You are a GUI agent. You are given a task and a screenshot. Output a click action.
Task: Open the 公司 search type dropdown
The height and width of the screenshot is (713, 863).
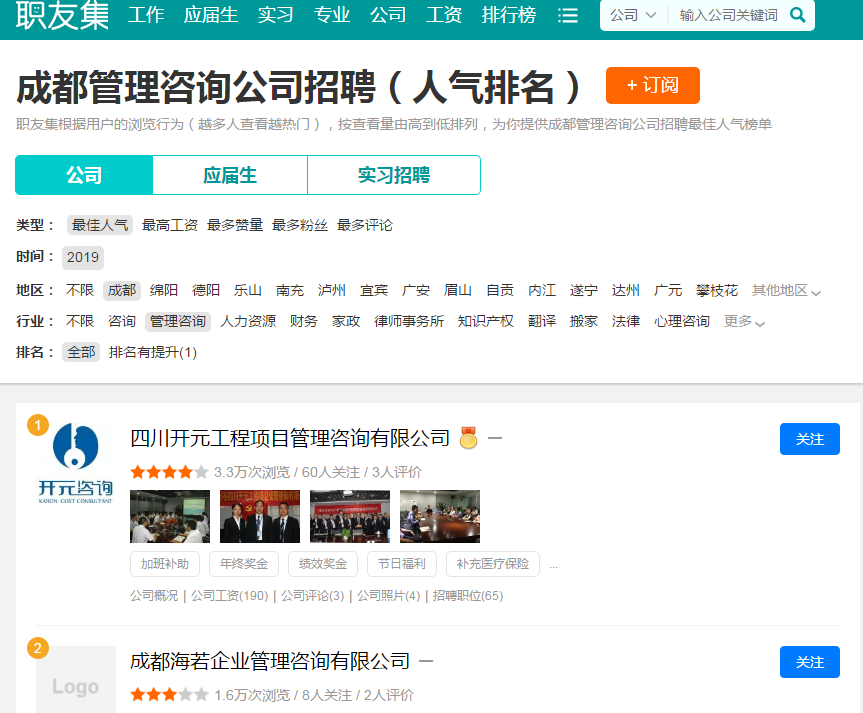tap(633, 15)
